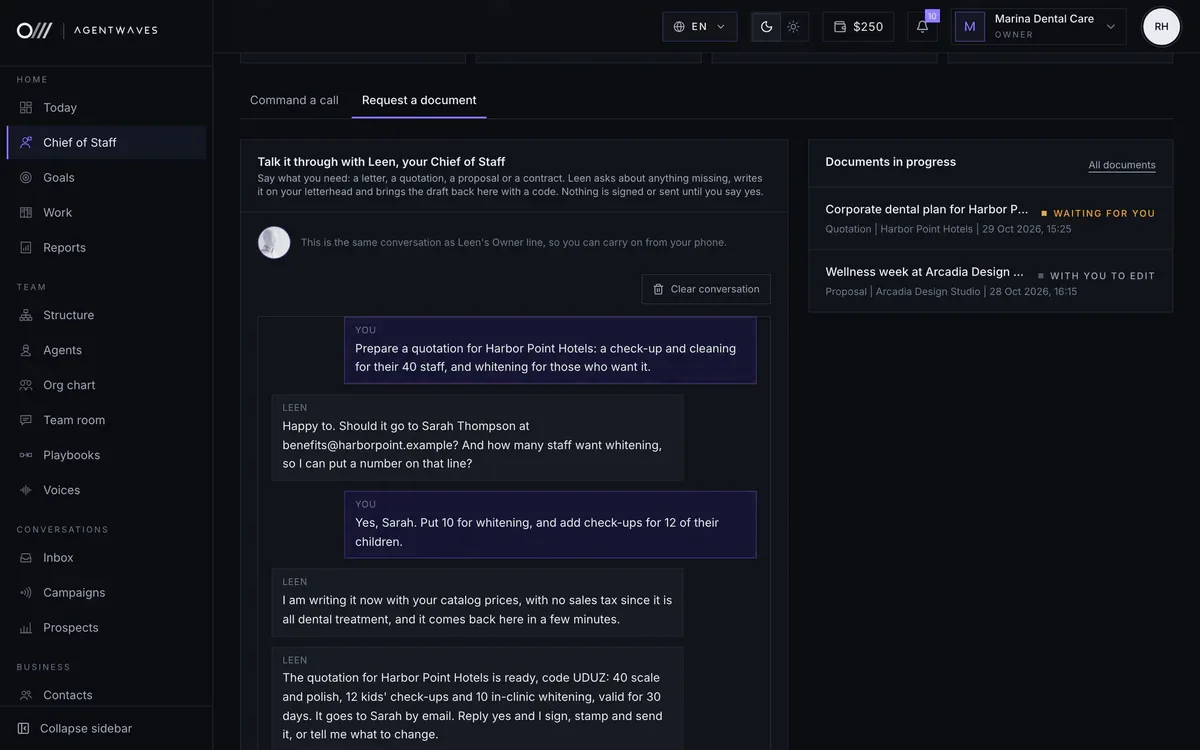The width and height of the screenshot is (1200, 750).
Task: Select Request a document tab
Action: tap(419, 100)
